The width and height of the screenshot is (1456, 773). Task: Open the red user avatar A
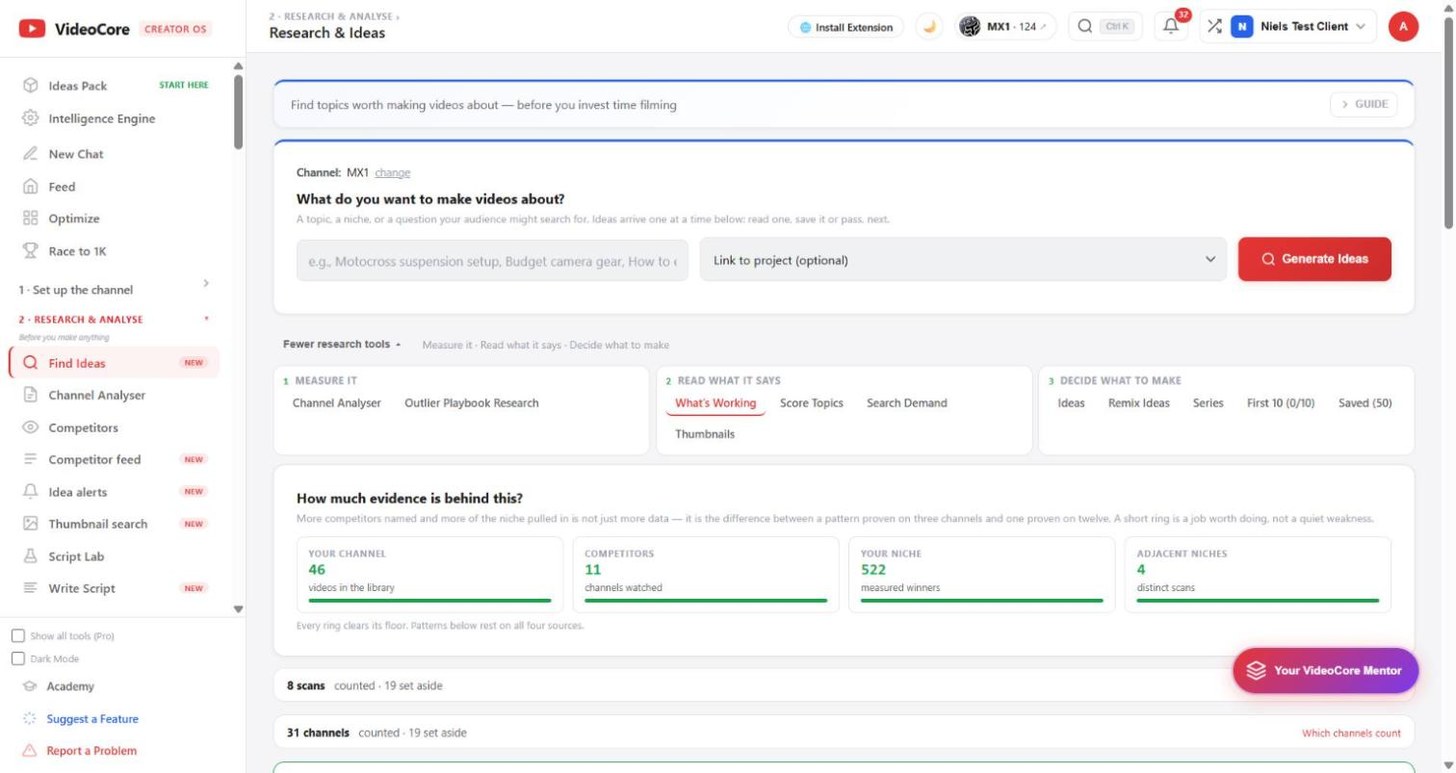click(1403, 27)
